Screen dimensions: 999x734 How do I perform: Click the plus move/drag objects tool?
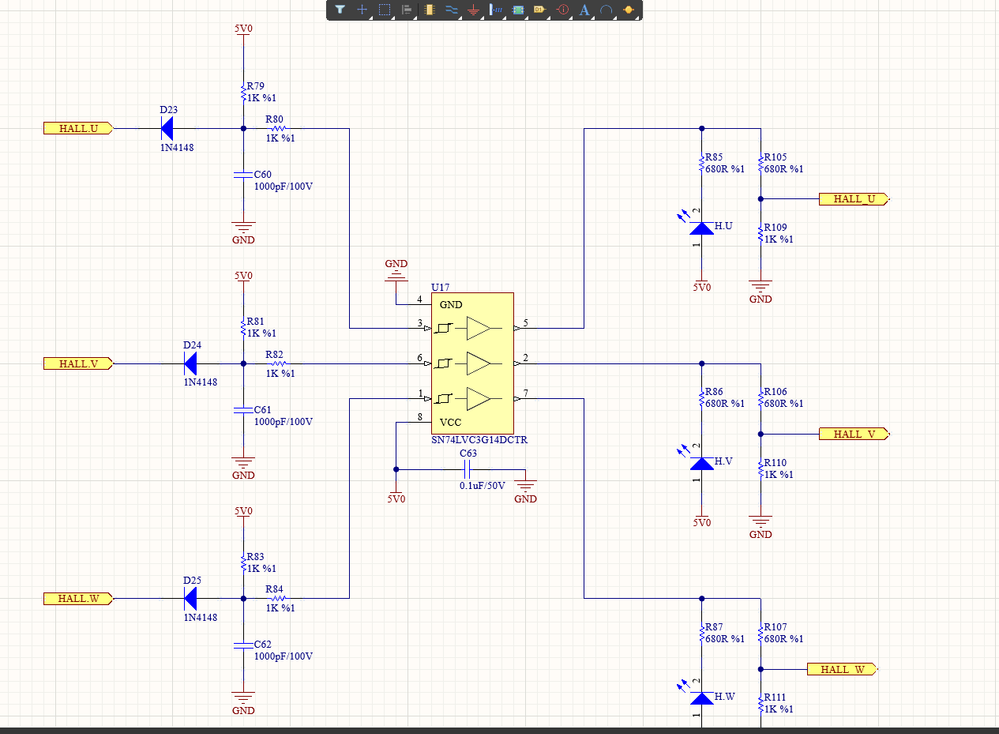[362, 10]
